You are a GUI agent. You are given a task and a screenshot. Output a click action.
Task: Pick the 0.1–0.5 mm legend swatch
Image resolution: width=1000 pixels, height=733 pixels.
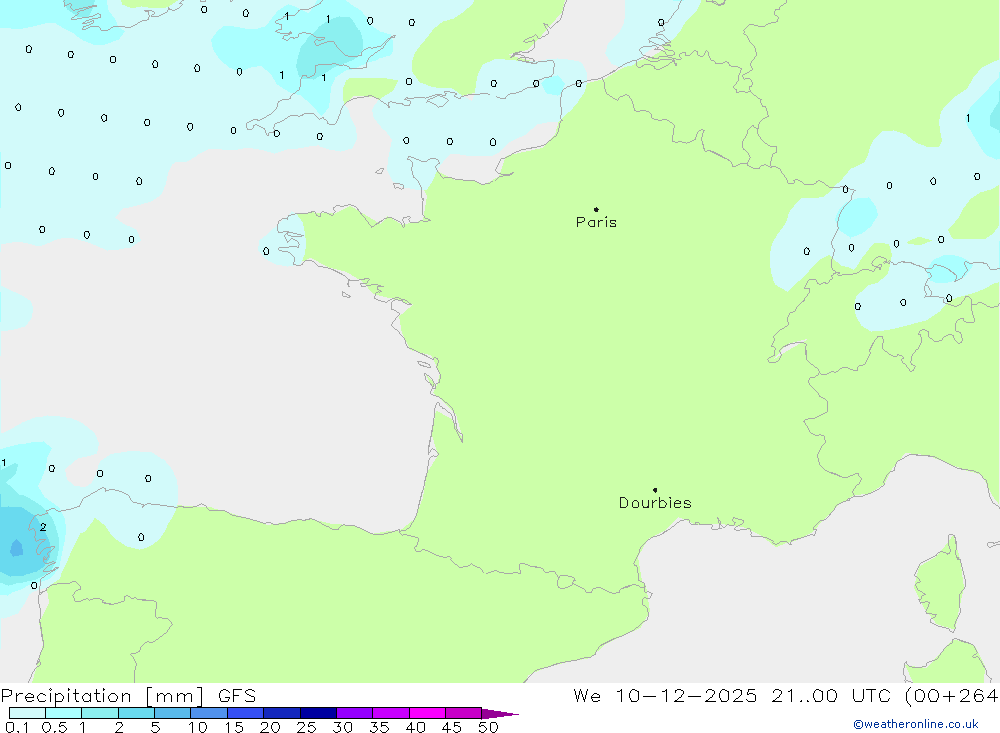(27, 713)
